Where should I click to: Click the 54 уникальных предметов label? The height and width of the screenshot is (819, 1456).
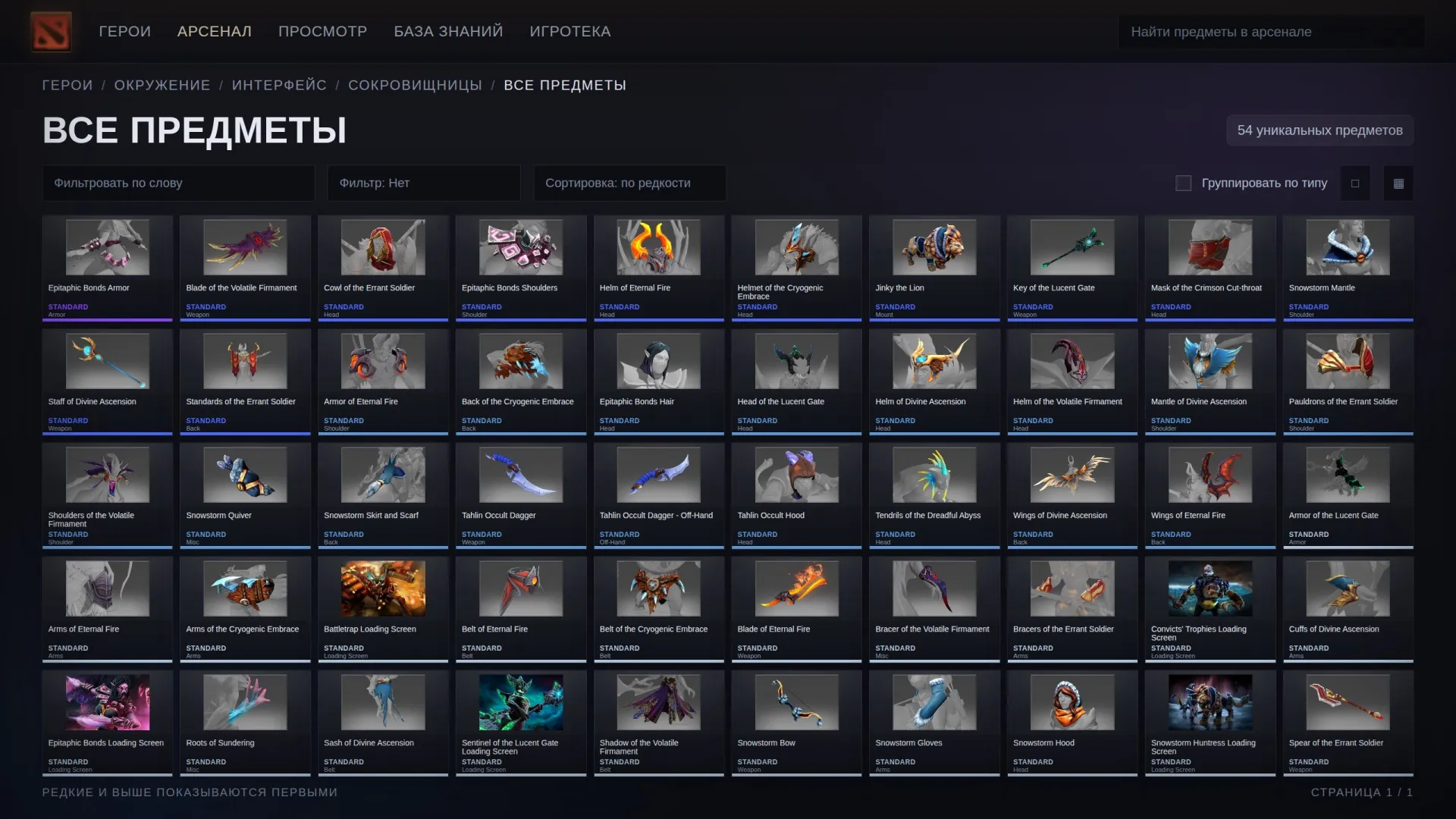[x=1319, y=130]
